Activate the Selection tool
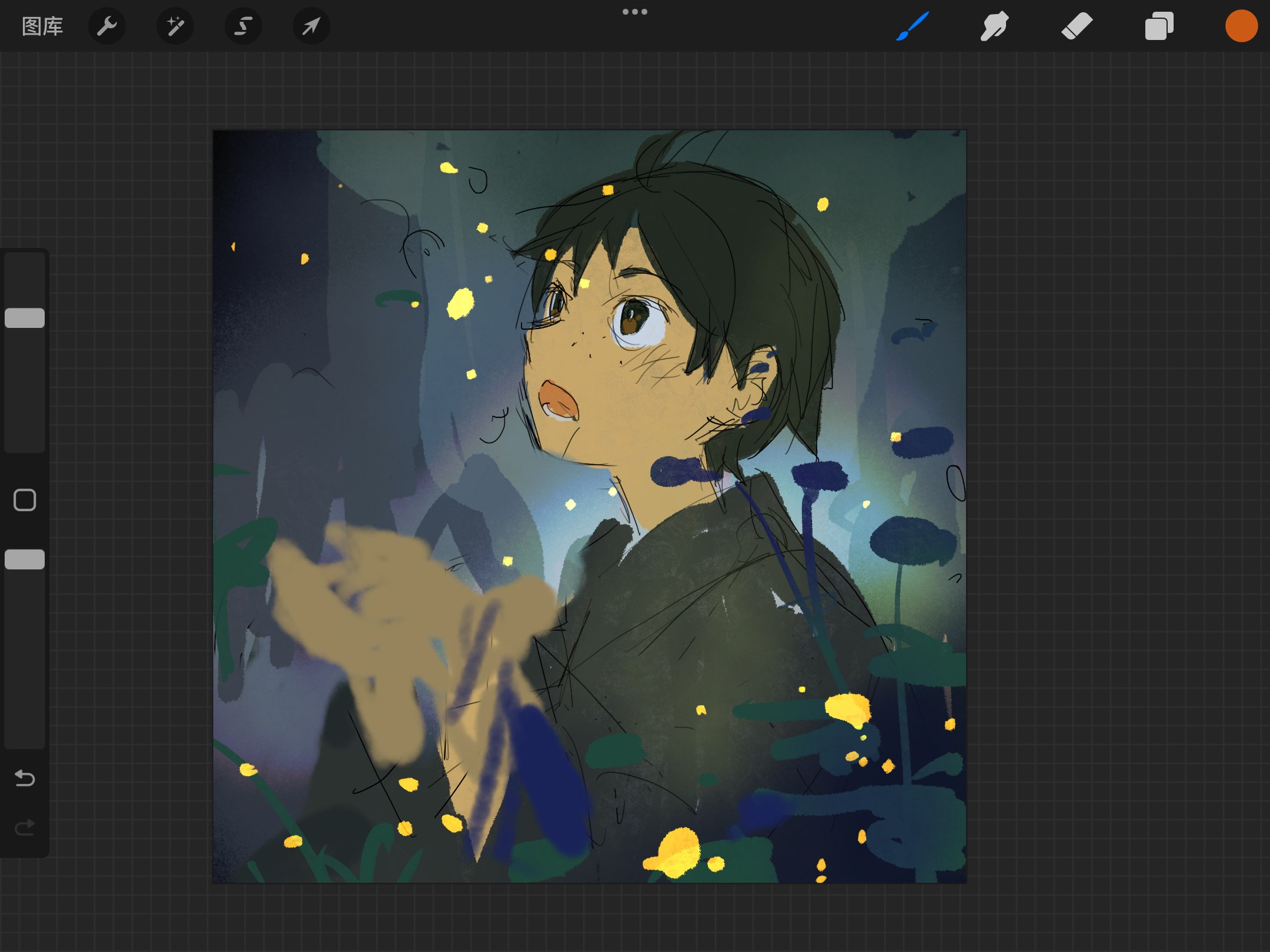The width and height of the screenshot is (1270, 952). tap(243, 26)
